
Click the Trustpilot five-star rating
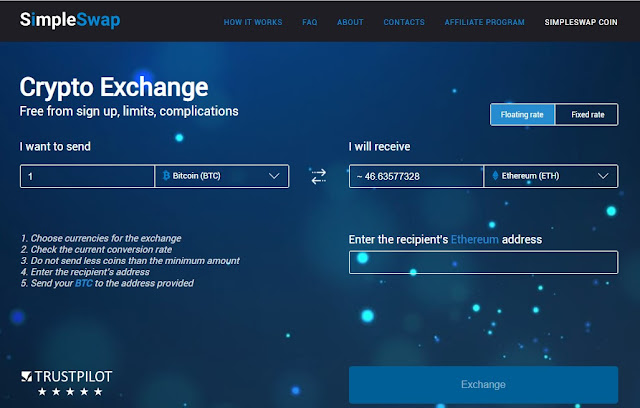click(x=70, y=392)
